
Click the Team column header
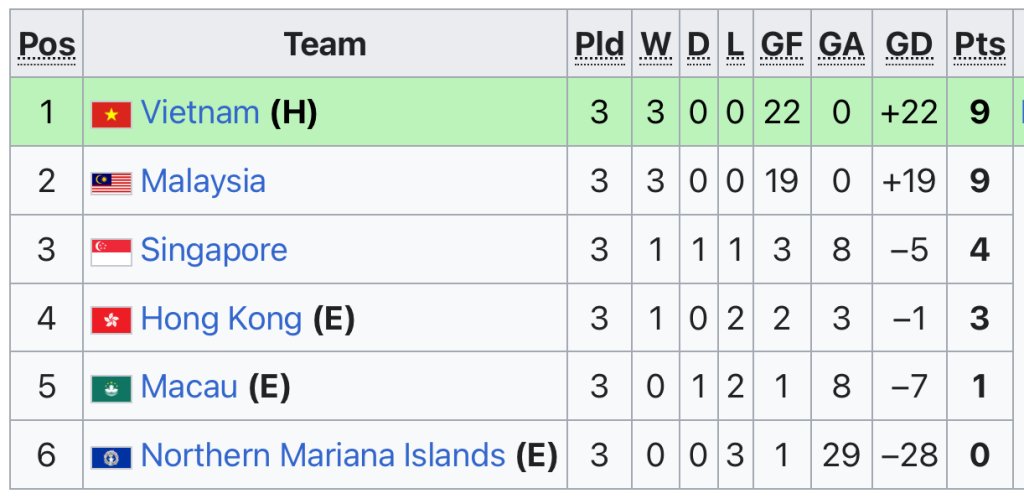[324, 44]
